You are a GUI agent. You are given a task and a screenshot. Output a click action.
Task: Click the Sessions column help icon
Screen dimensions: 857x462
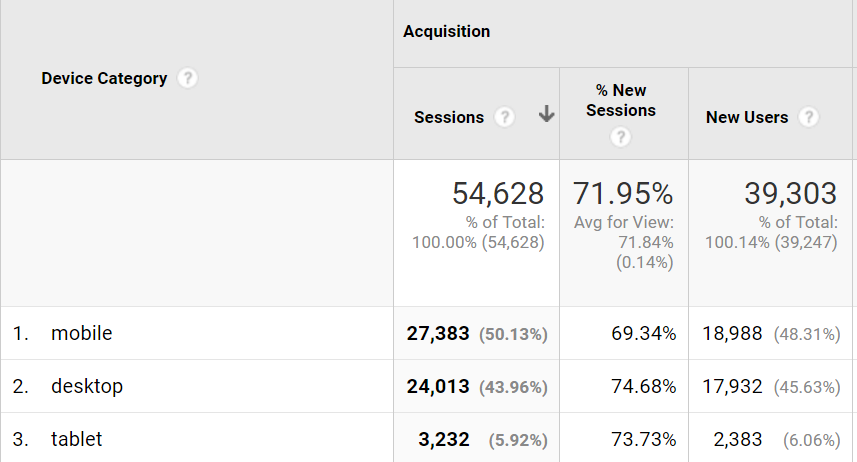click(505, 117)
